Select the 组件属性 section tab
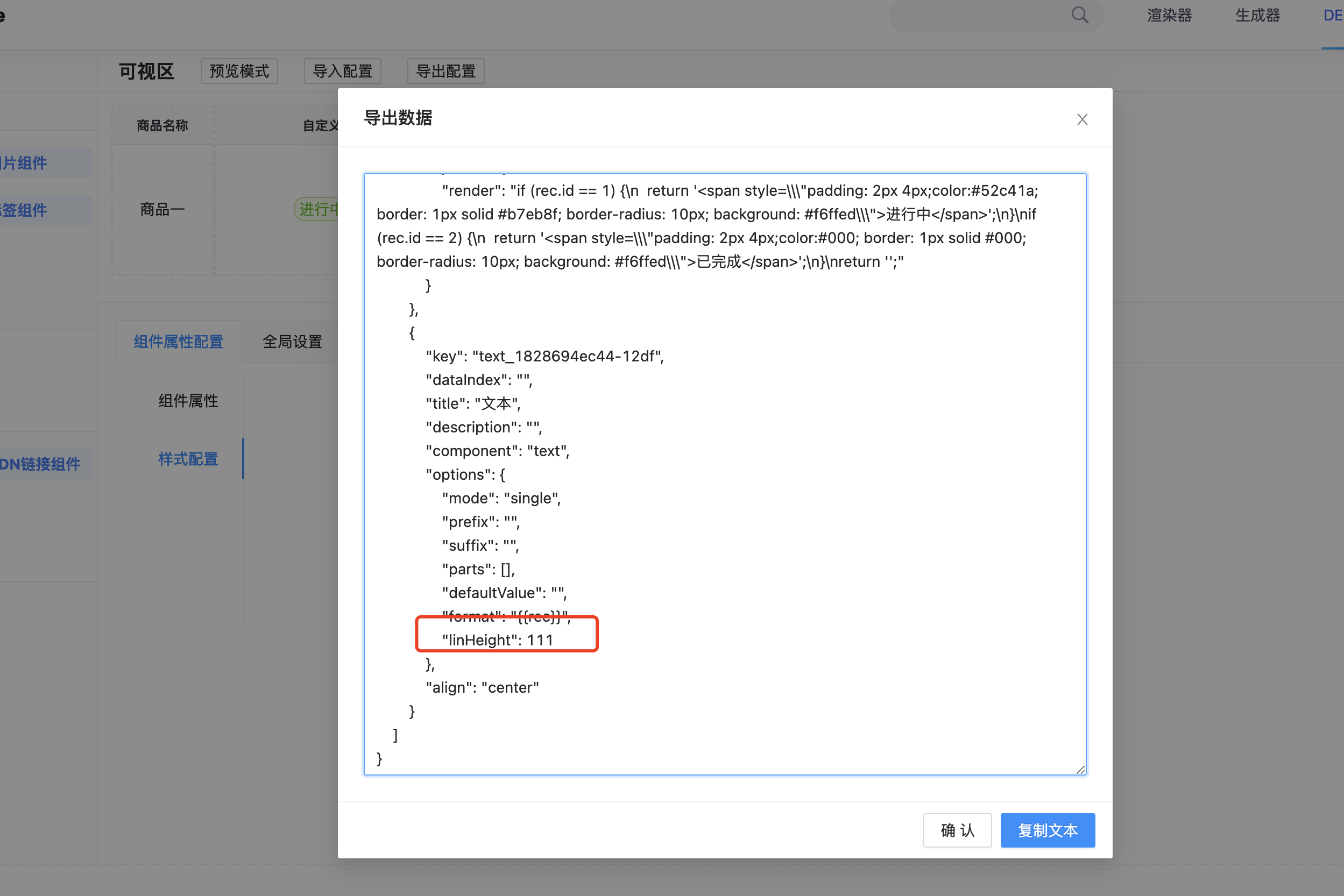Viewport: 1344px width, 896px height. pyautogui.click(x=188, y=401)
